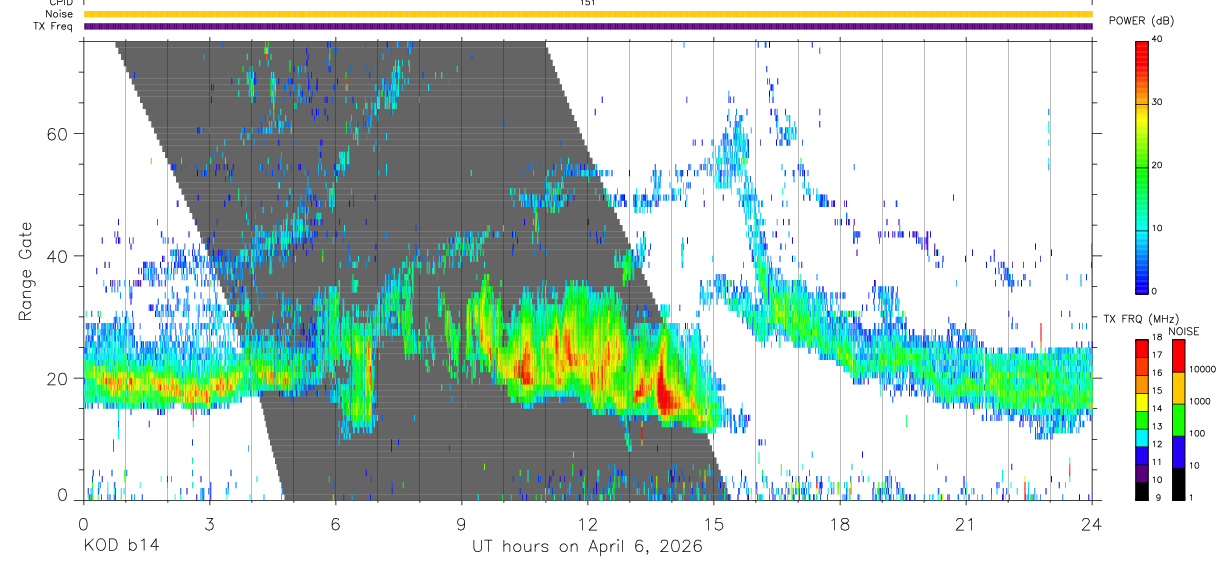Select the red segment of TX FRQ scale
Image resolution: width=1228 pixels, height=567 pixels.
[1142, 349]
